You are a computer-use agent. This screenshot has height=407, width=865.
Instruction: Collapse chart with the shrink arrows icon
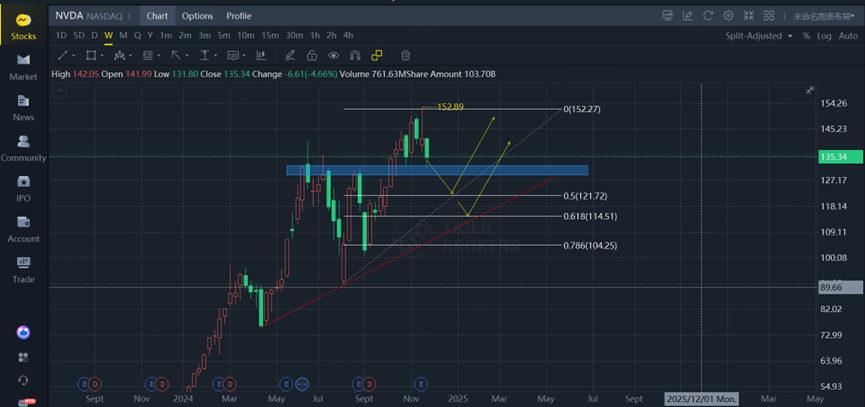tap(749, 15)
